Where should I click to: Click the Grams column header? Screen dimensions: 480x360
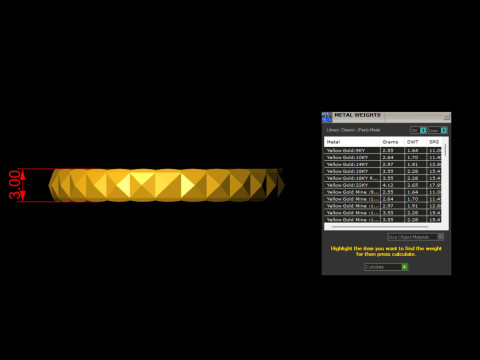point(392,142)
